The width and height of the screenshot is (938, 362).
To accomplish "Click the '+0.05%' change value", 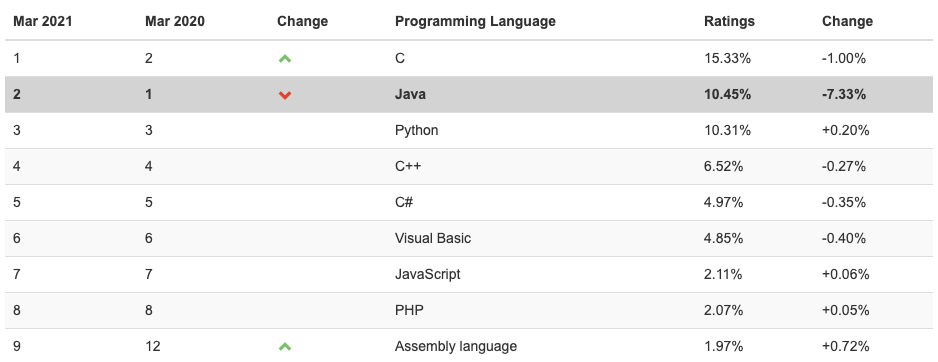I will tap(846, 310).
